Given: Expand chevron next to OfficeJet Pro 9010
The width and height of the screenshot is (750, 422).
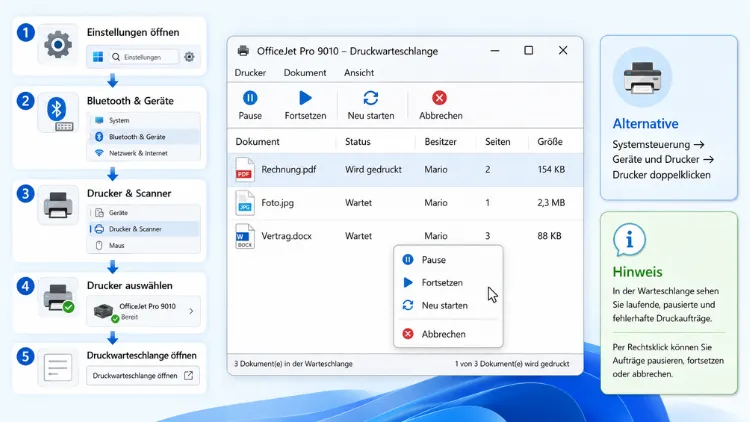Looking at the screenshot, I should pyautogui.click(x=191, y=311).
